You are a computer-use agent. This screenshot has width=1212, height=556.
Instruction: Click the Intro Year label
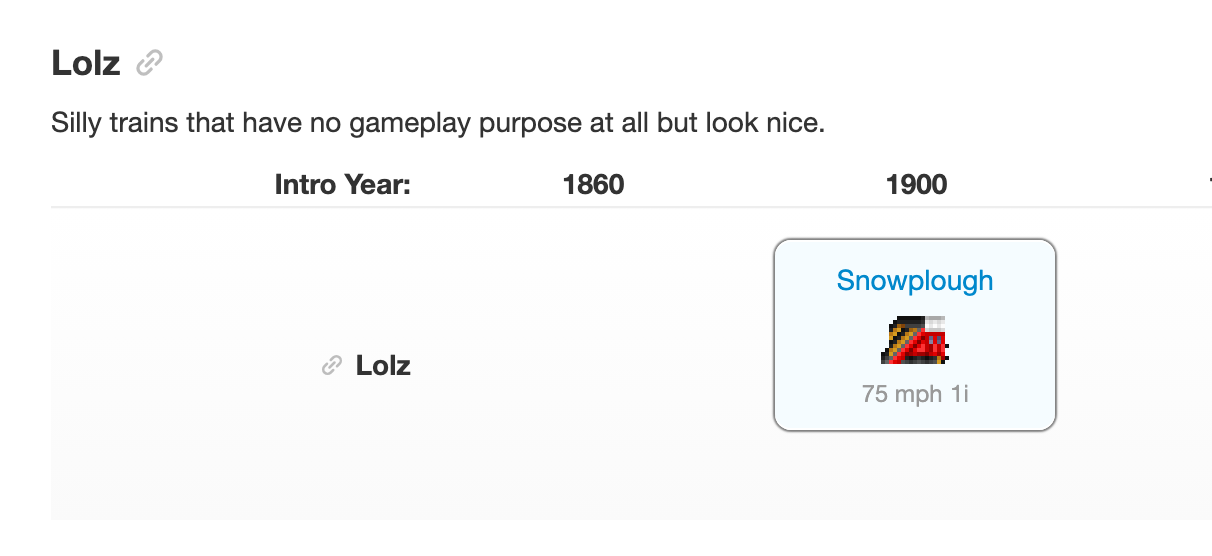pyautogui.click(x=343, y=185)
